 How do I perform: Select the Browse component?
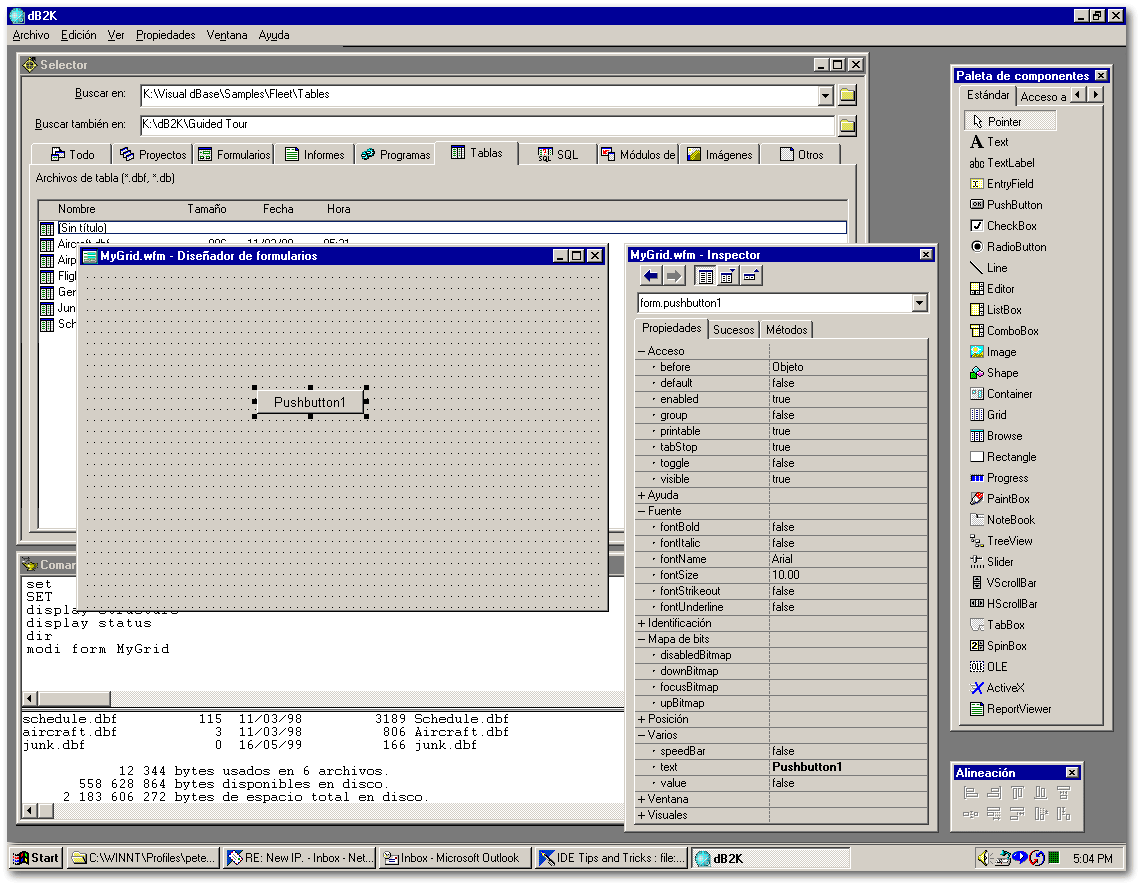point(996,436)
